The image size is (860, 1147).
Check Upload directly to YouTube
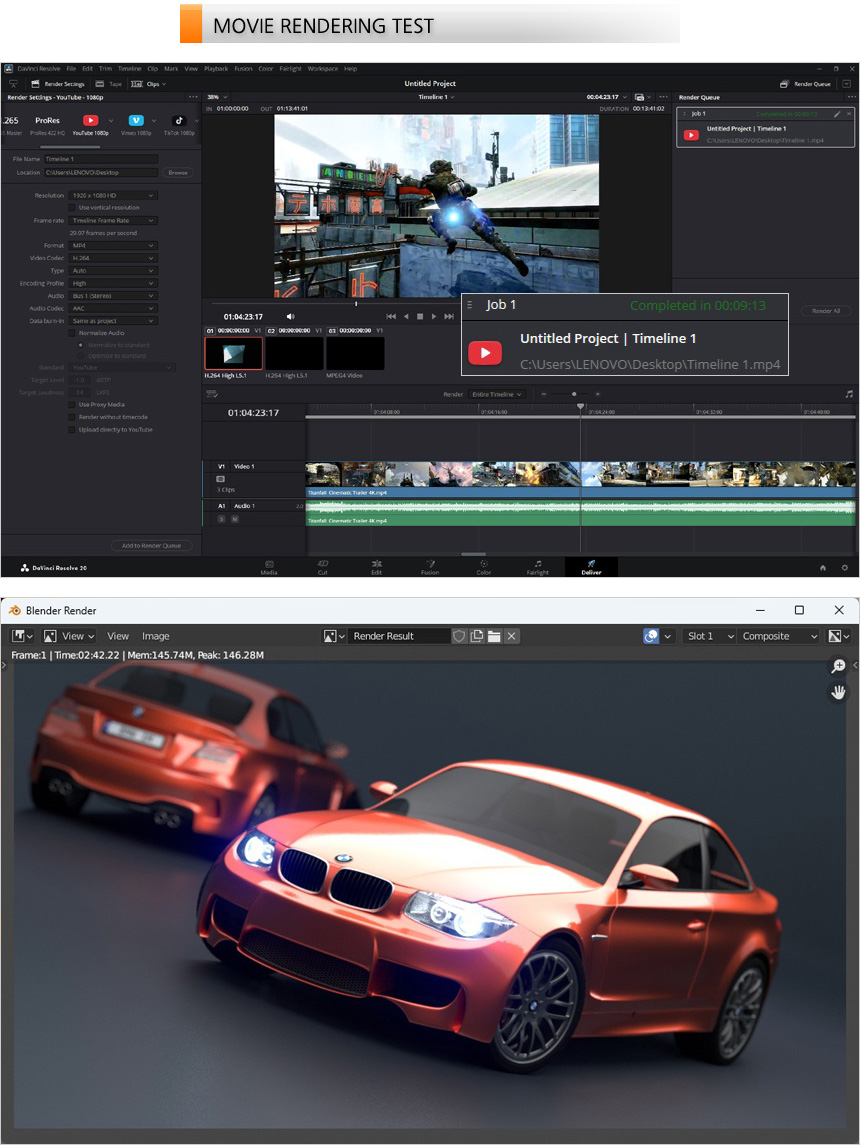pyautogui.click(x=72, y=429)
